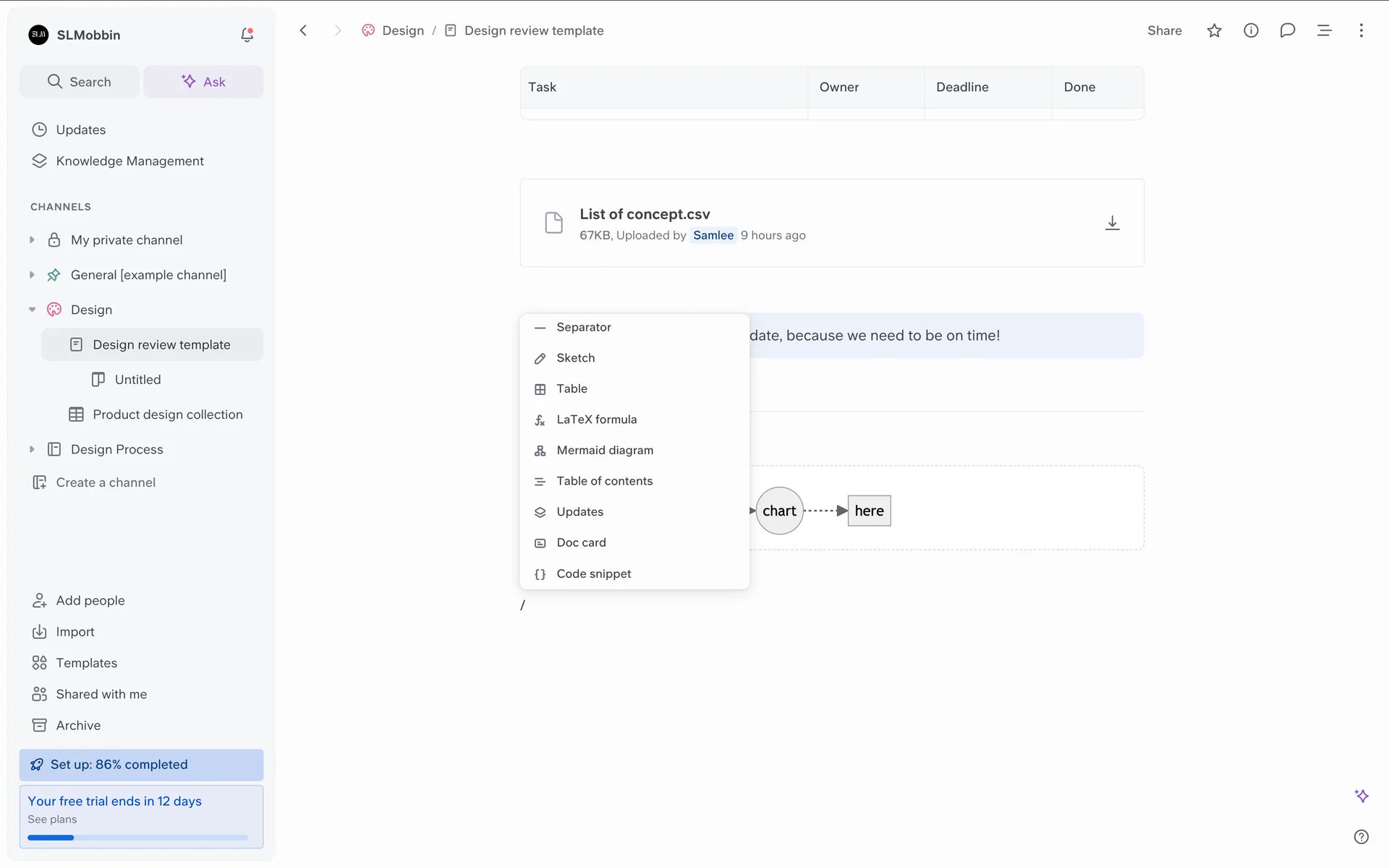Click the Search field

pyautogui.click(x=80, y=82)
